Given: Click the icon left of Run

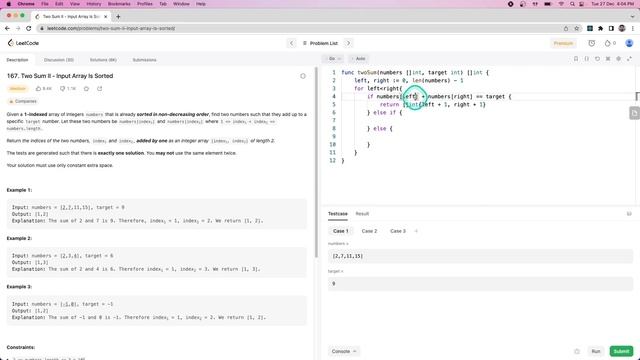Looking at the screenshot, I should [x=577, y=351].
